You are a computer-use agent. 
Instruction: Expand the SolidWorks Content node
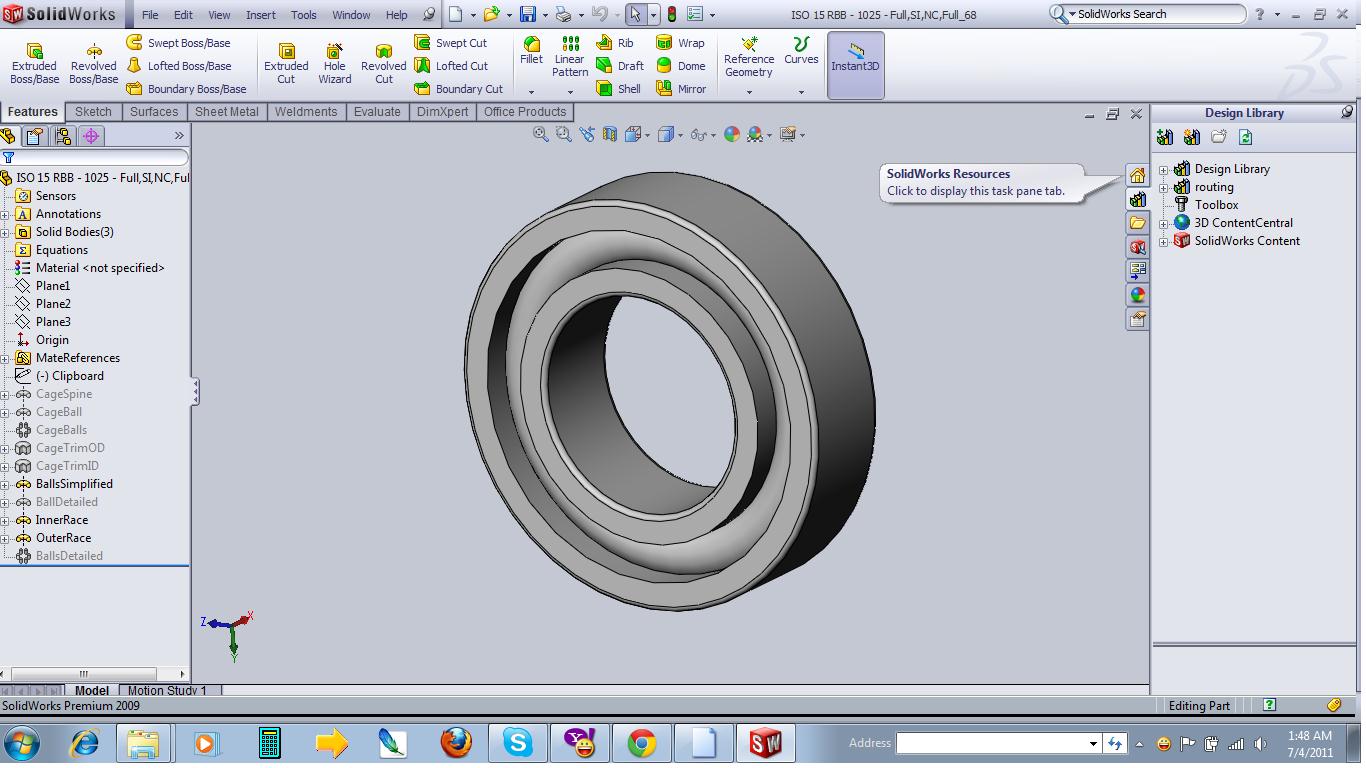pos(1164,242)
